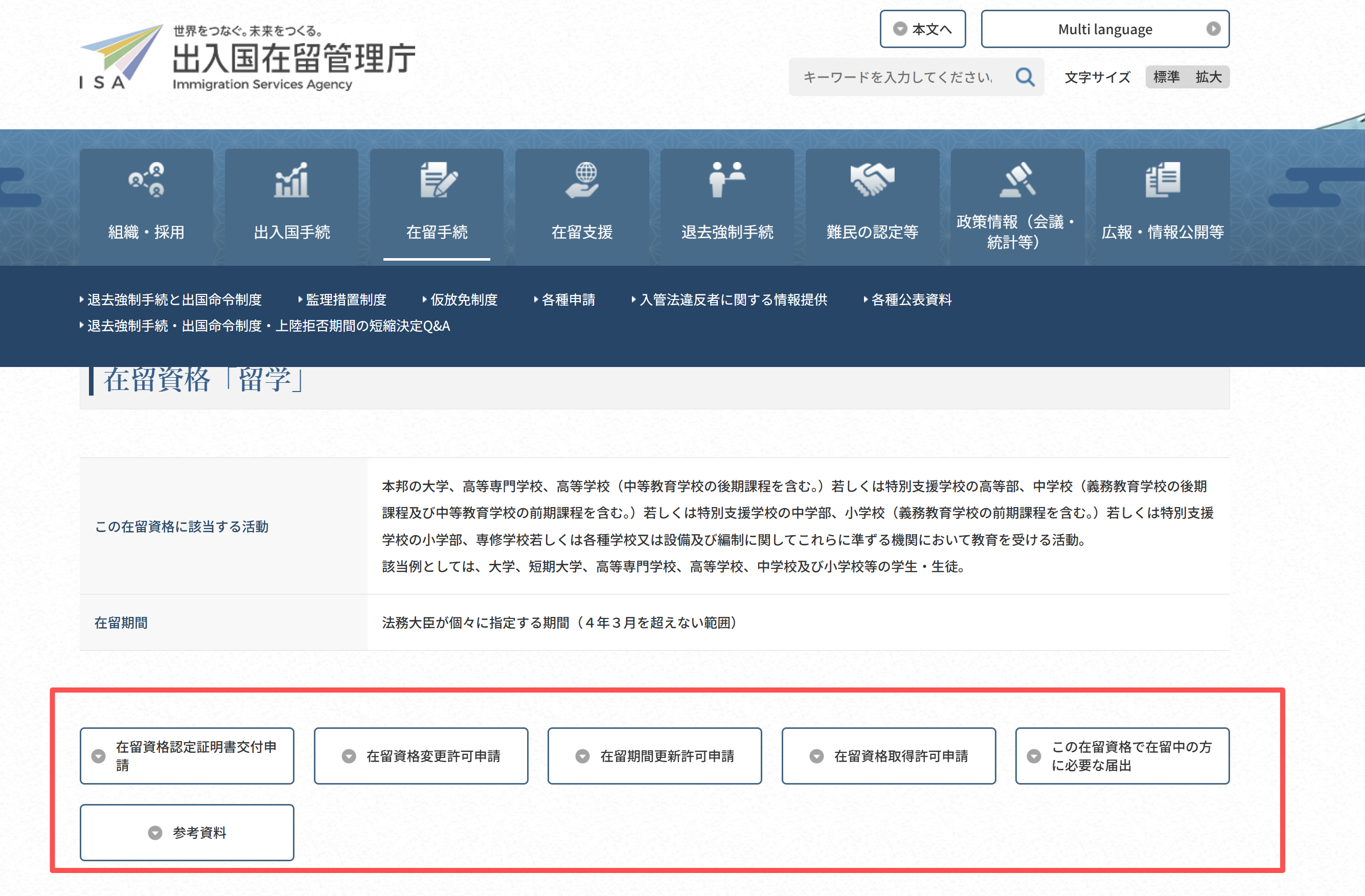The width and height of the screenshot is (1365, 896).
Task: Open the 政策情報 gavel icon menu
Action: point(1017,179)
